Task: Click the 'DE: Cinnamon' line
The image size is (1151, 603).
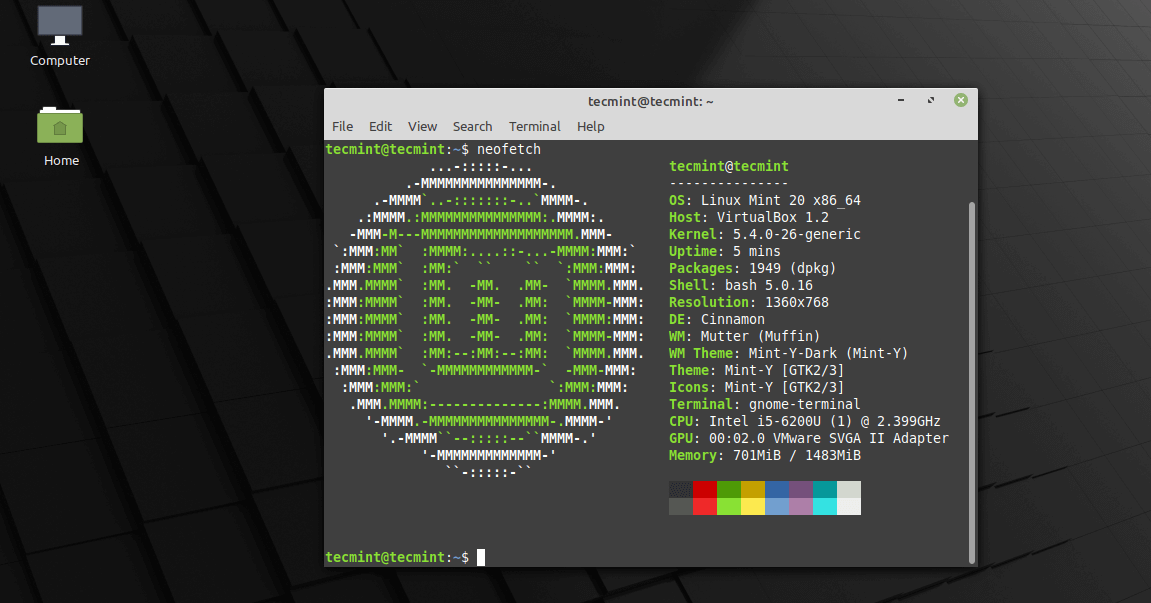Action: (x=716, y=319)
